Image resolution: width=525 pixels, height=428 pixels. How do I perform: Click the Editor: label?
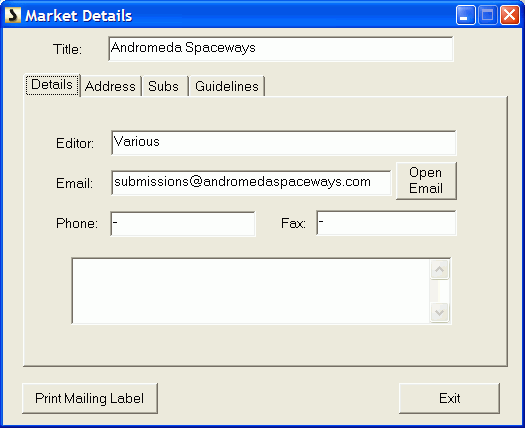tap(75, 143)
